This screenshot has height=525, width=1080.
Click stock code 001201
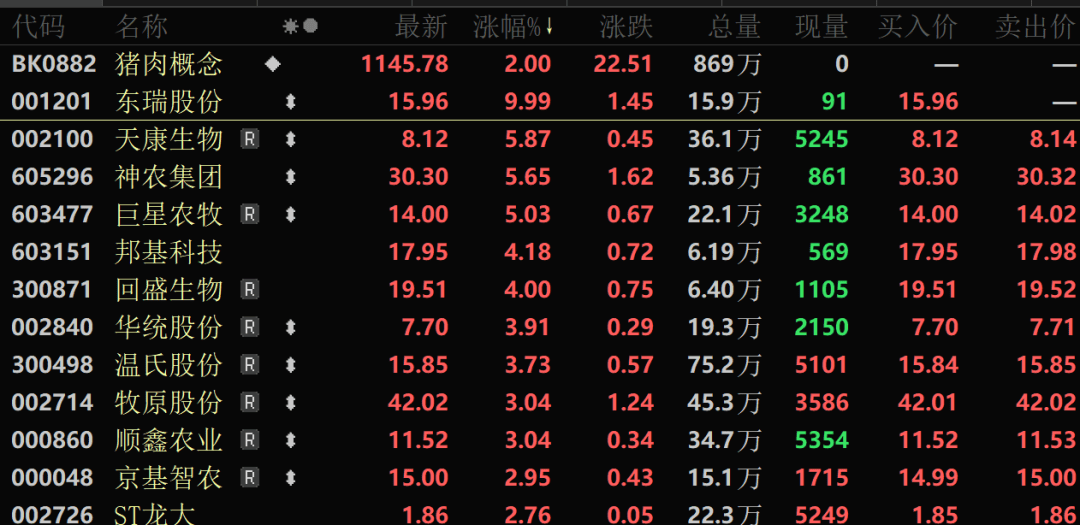coord(52,103)
